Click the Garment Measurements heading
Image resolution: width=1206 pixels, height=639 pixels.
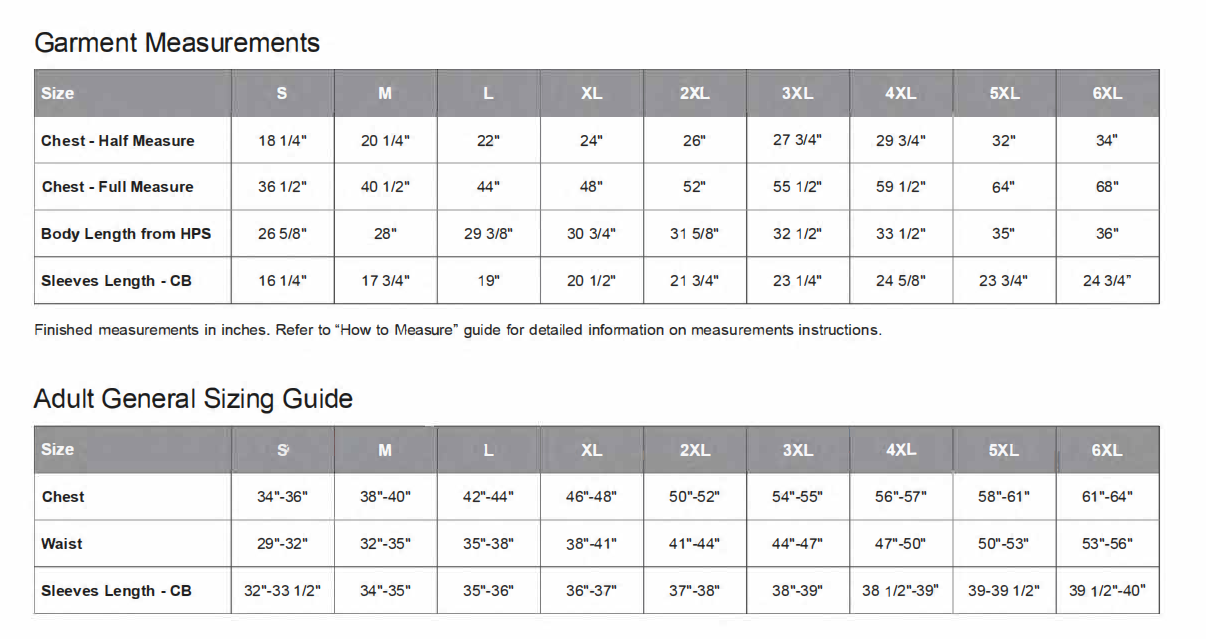tap(177, 43)
